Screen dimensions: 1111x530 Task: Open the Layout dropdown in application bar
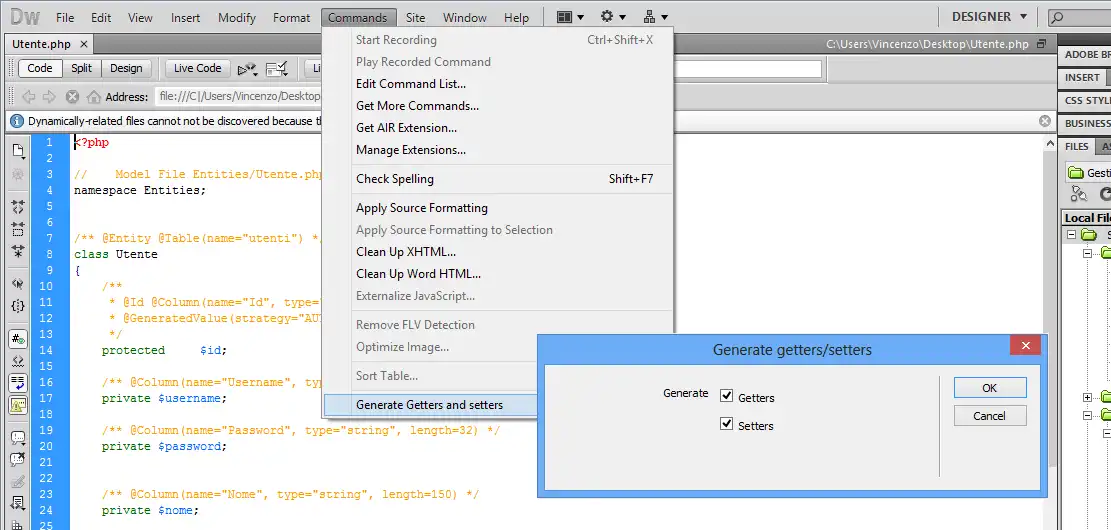570,17
